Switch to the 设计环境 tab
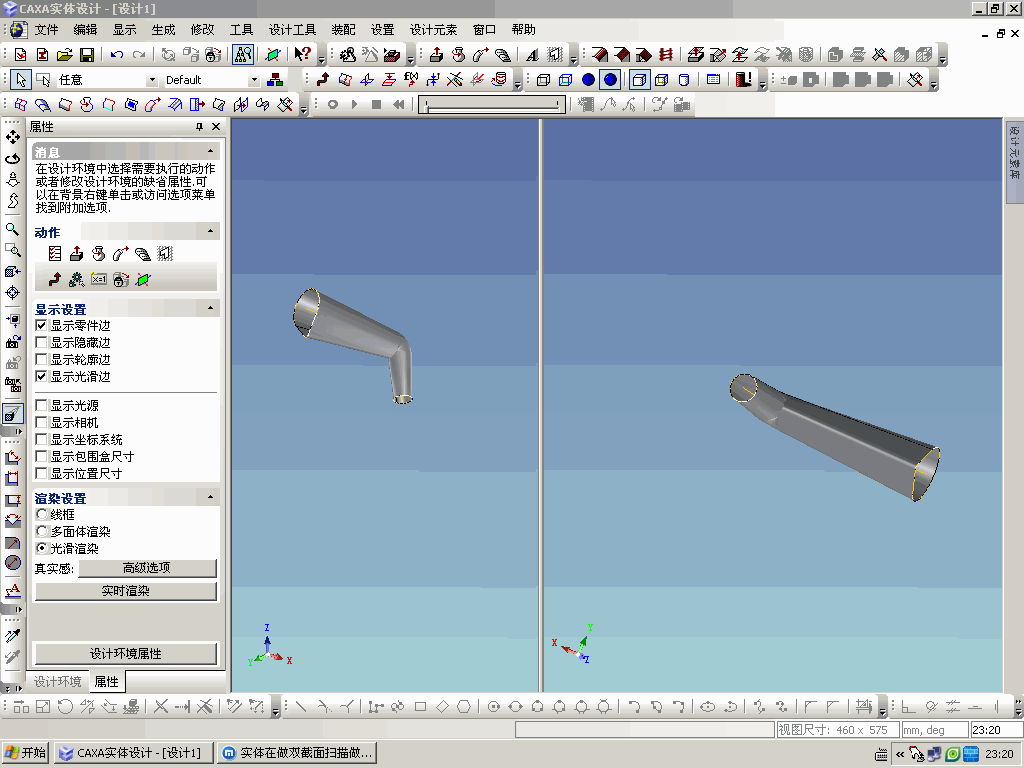The height and width of the screenshot is (768, 1024). click(x=57, y=682)
